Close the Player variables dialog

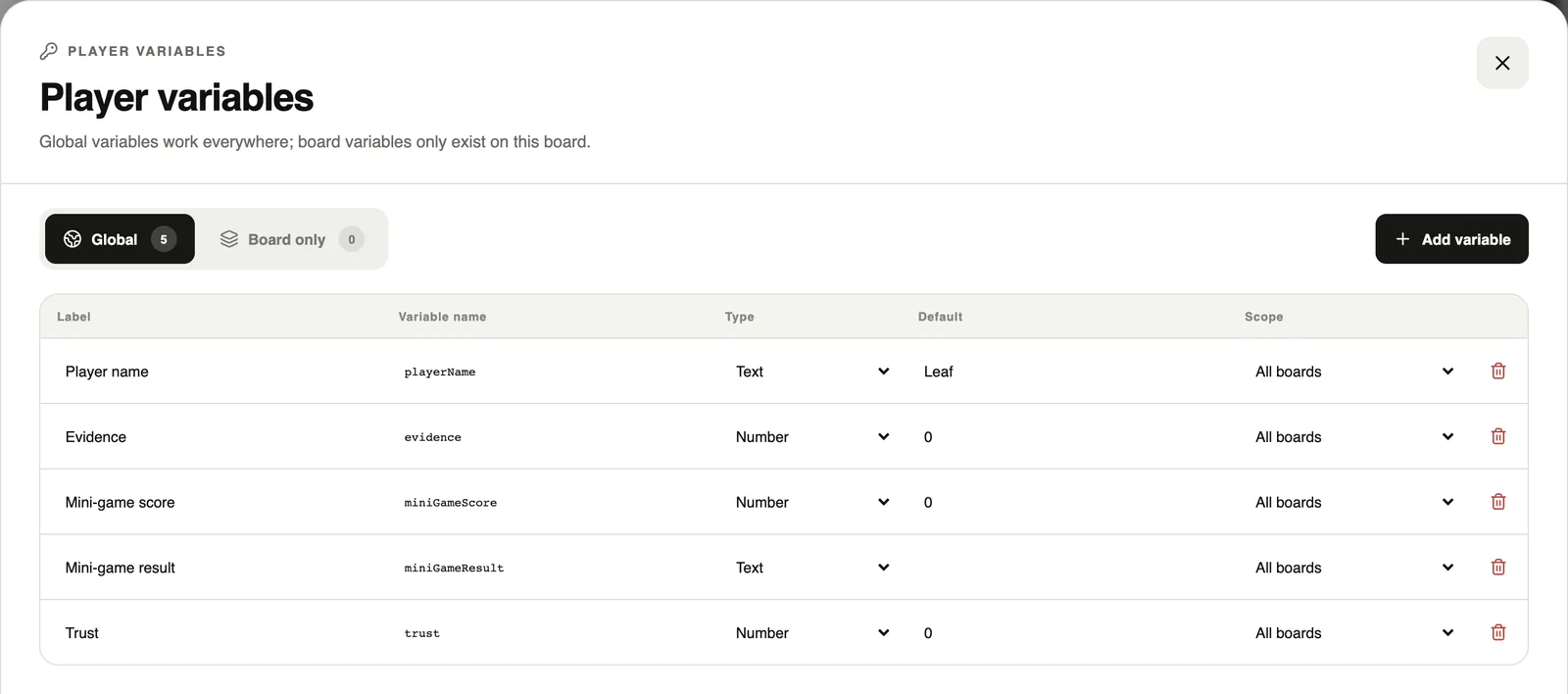[x=1502, y=63]
